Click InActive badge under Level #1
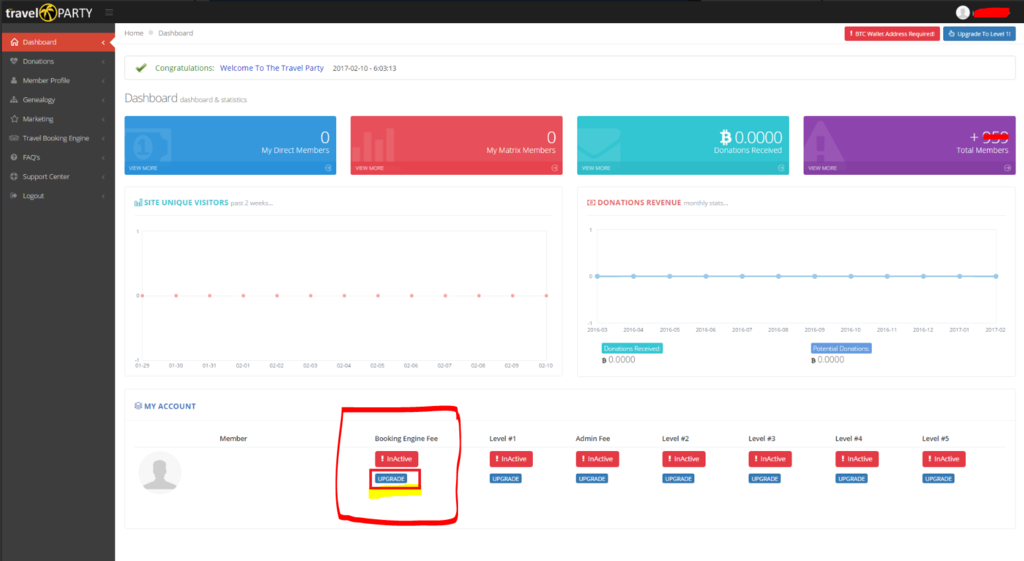This screenshot has height=561, width=1024. (x=511, y=459)
